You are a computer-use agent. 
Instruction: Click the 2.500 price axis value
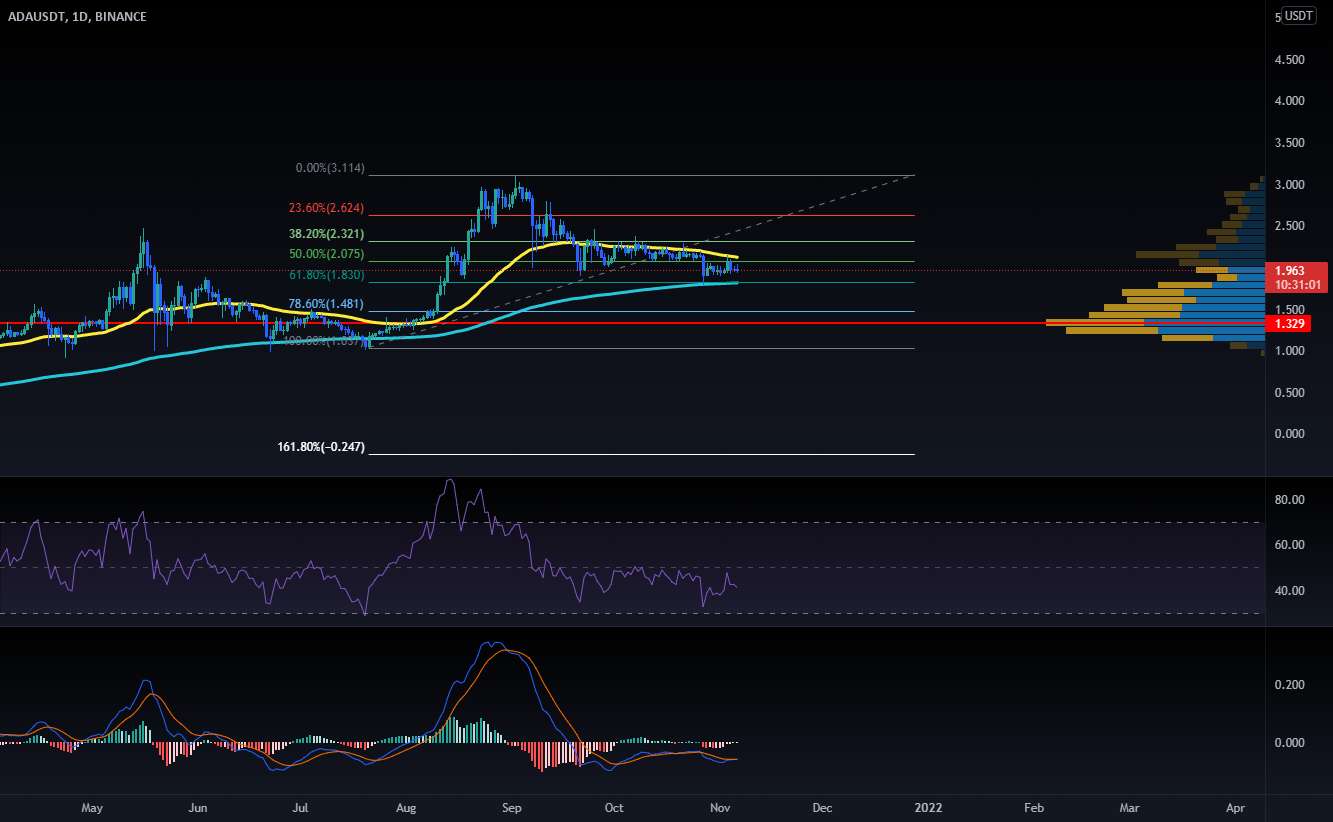pos(1290,226)
